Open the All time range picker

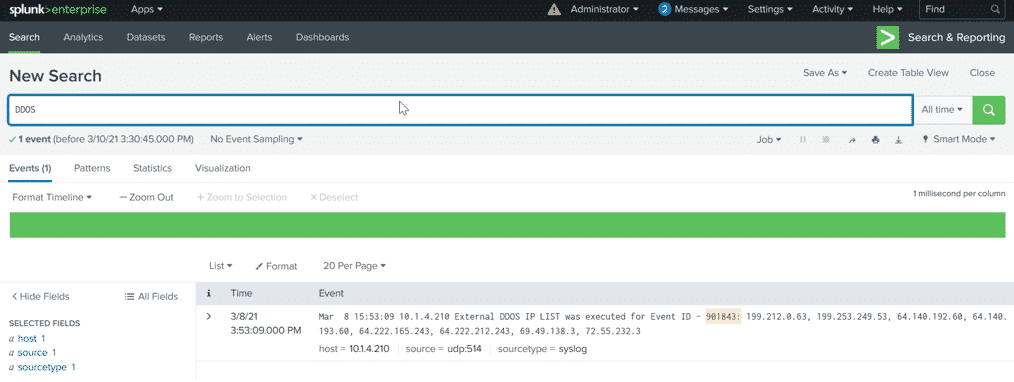[942, 110]
